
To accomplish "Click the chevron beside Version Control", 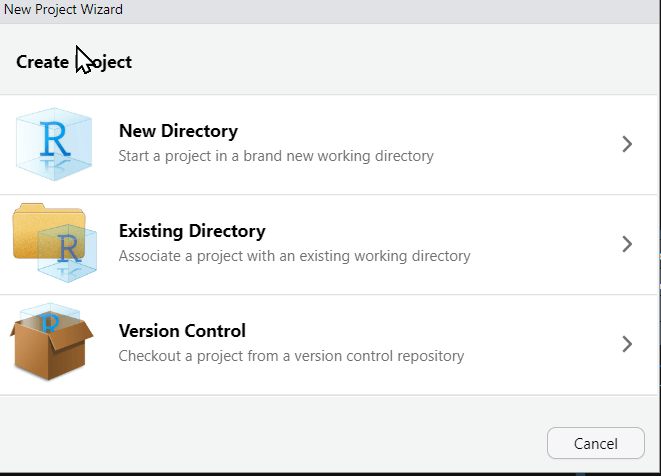I will tap(627, 344).
